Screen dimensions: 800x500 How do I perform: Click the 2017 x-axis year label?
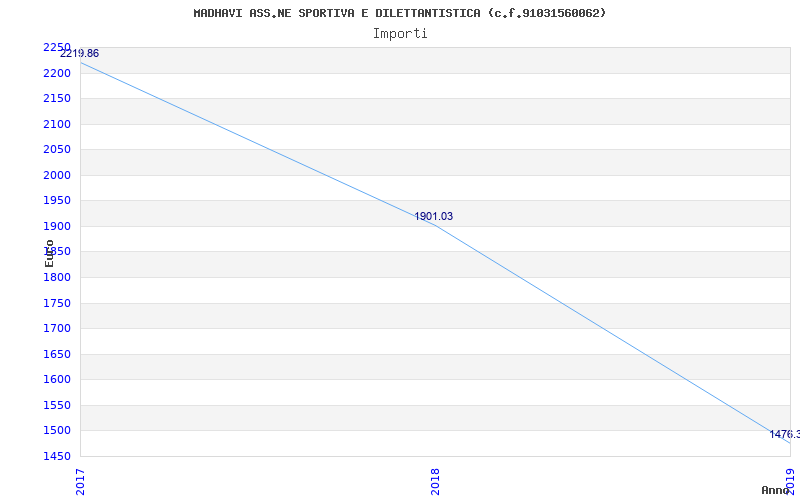(x=80, y=482)
